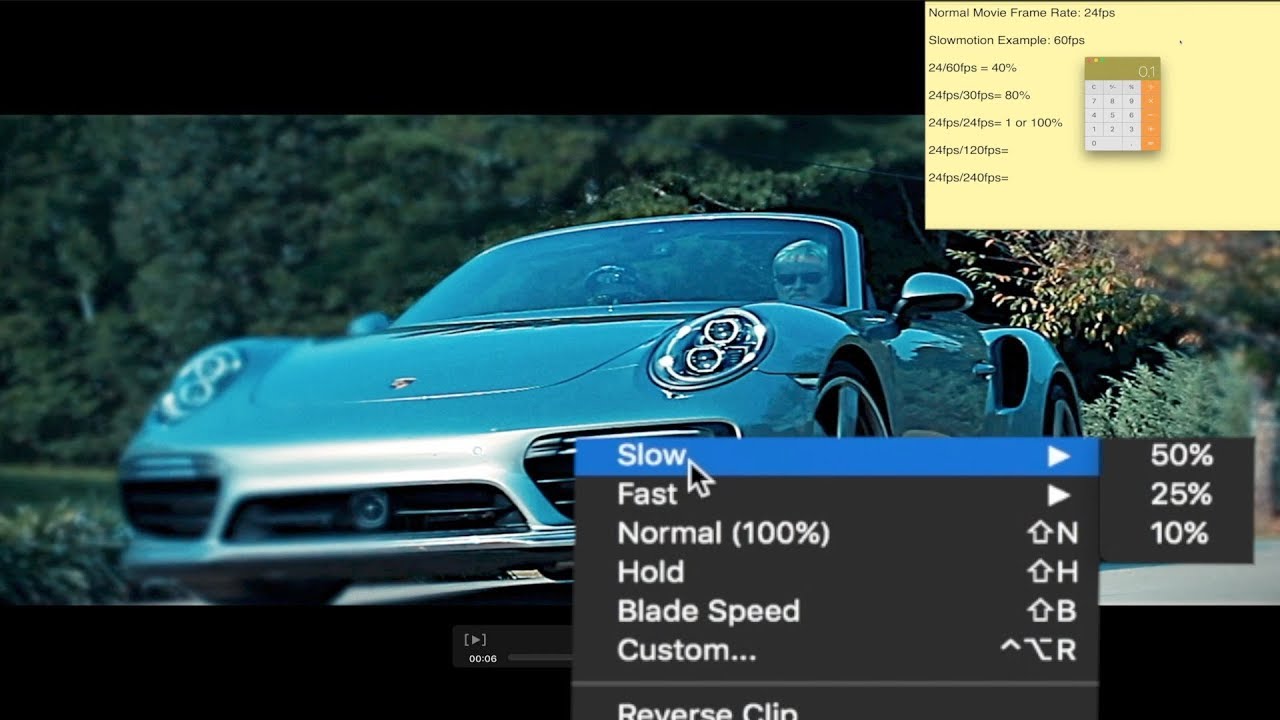Click the 00:06 timecode readout
Viewport: 1280px width, 720px height.
483,658
